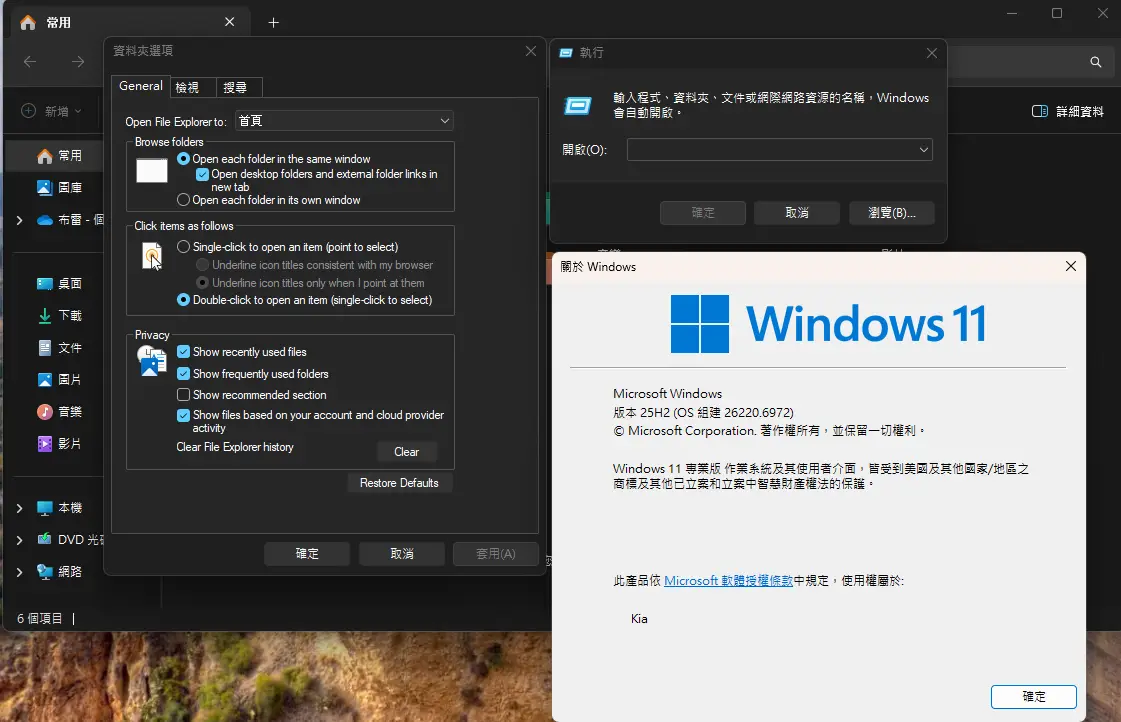
Task: Open the 常用 home item in sidebar
Action: pyautogui.click(x=59, y=156)
